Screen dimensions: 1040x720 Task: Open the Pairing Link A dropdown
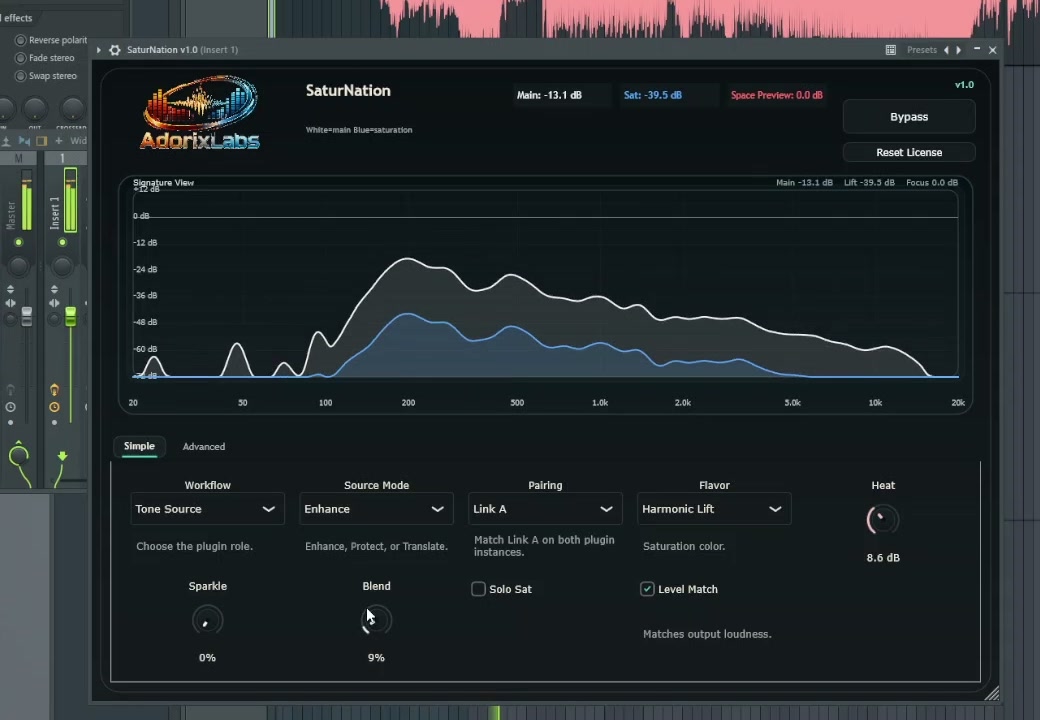point(545,509)
